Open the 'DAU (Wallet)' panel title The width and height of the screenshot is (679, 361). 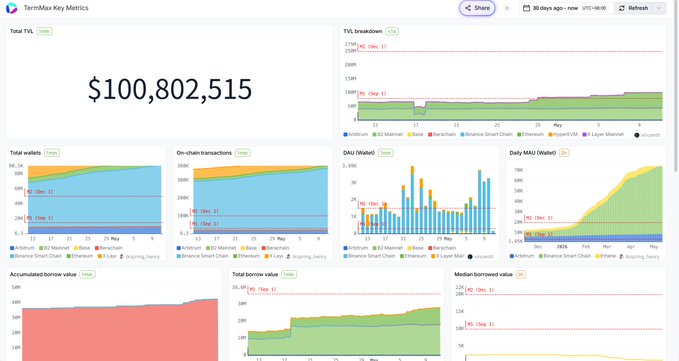coord(359,153)
